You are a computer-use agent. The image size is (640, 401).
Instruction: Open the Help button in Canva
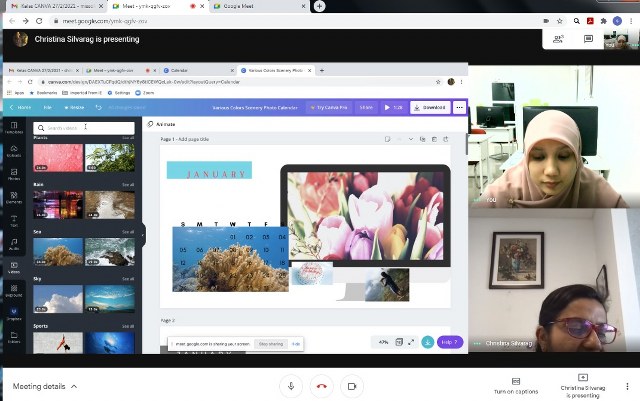click(450, 342)
